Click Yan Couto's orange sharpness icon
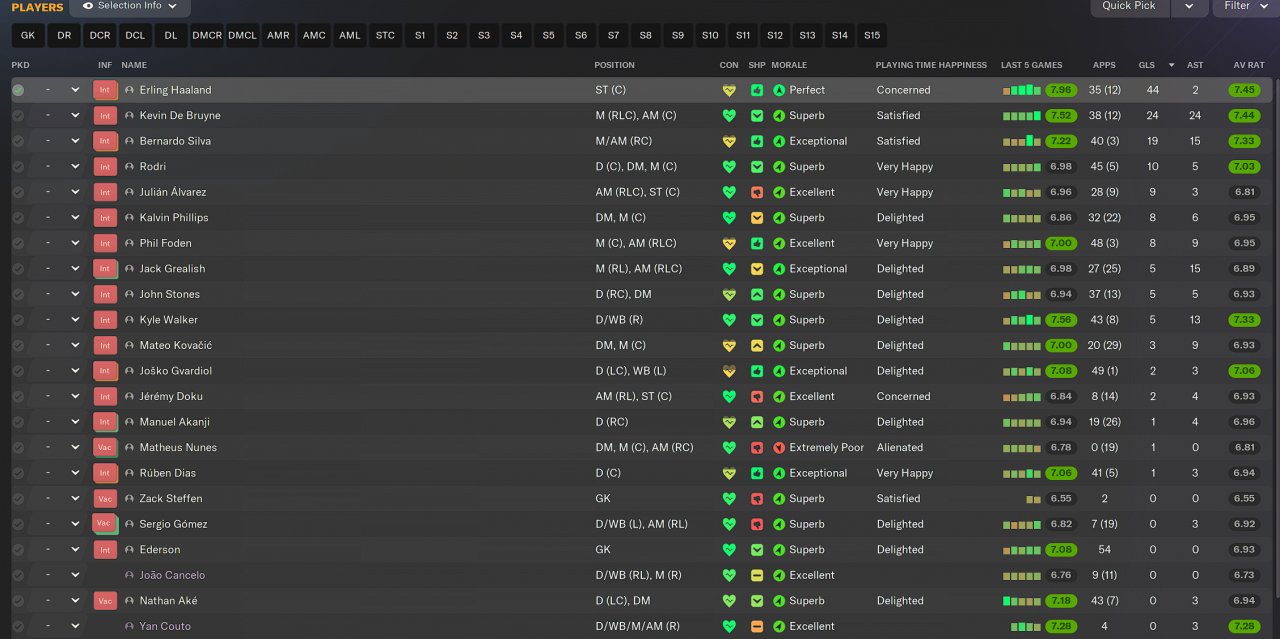This screenshot has height=639, width=1280. [757, 626]
